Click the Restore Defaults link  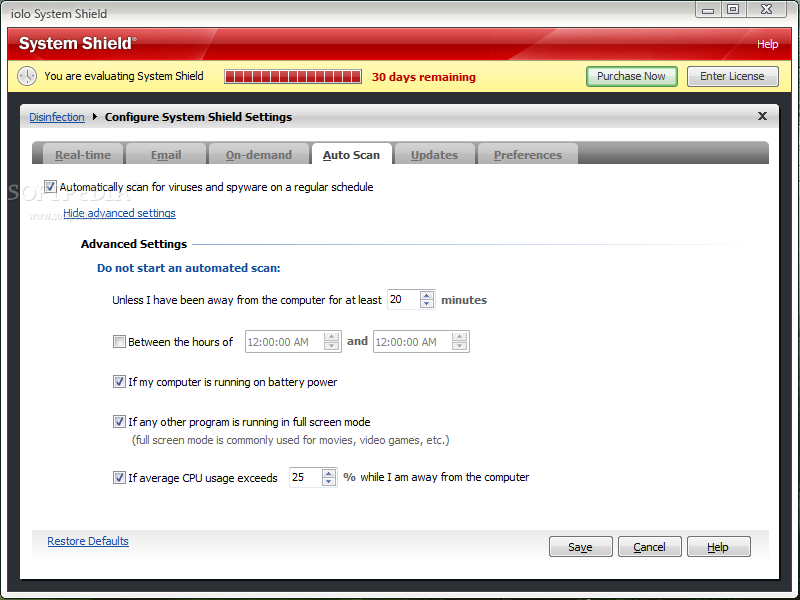pyautogui.click(x=88, y=541)
